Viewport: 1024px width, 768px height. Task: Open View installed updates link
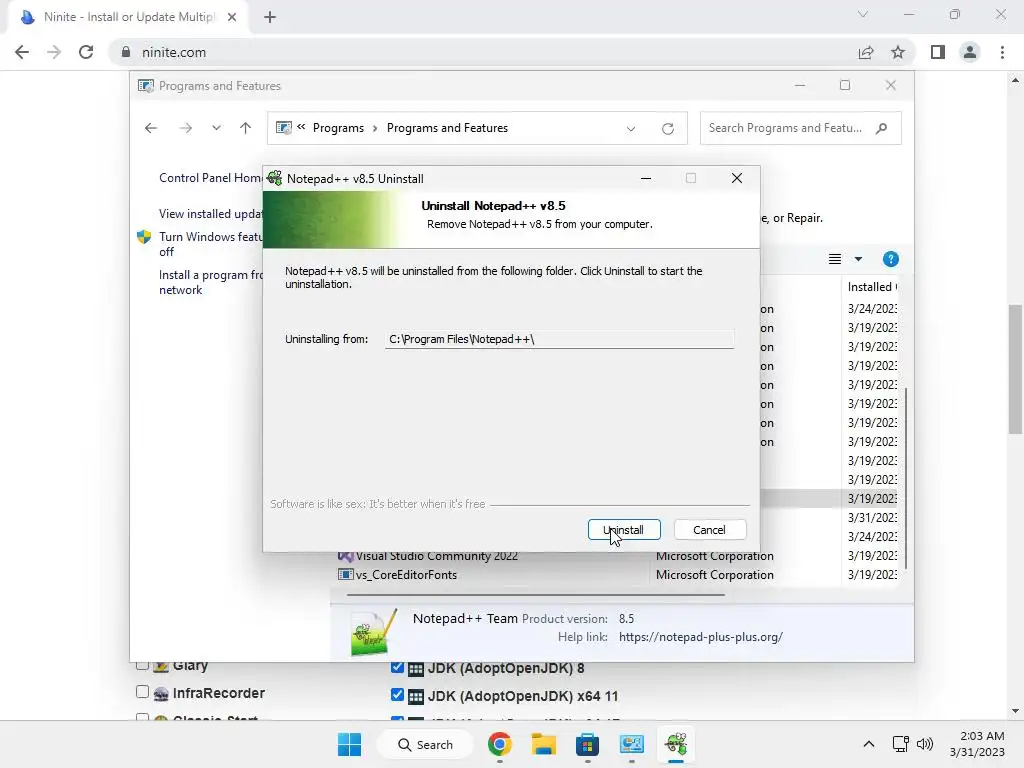pos(210,214)
